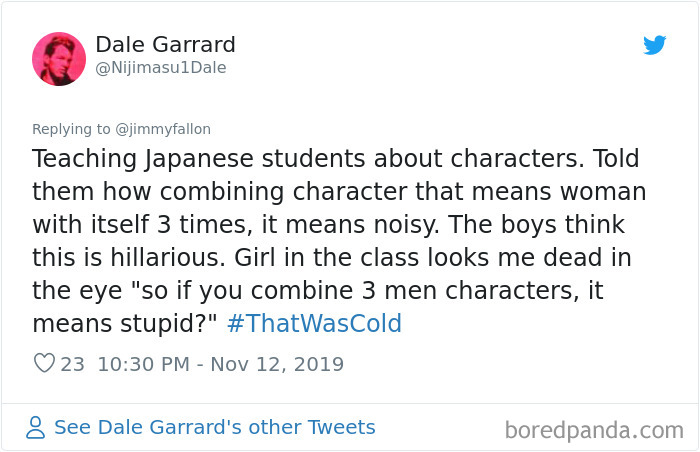Click the boredpanda.com watermark
Viewport: 700px width, 452px height.
click(594, 431)
